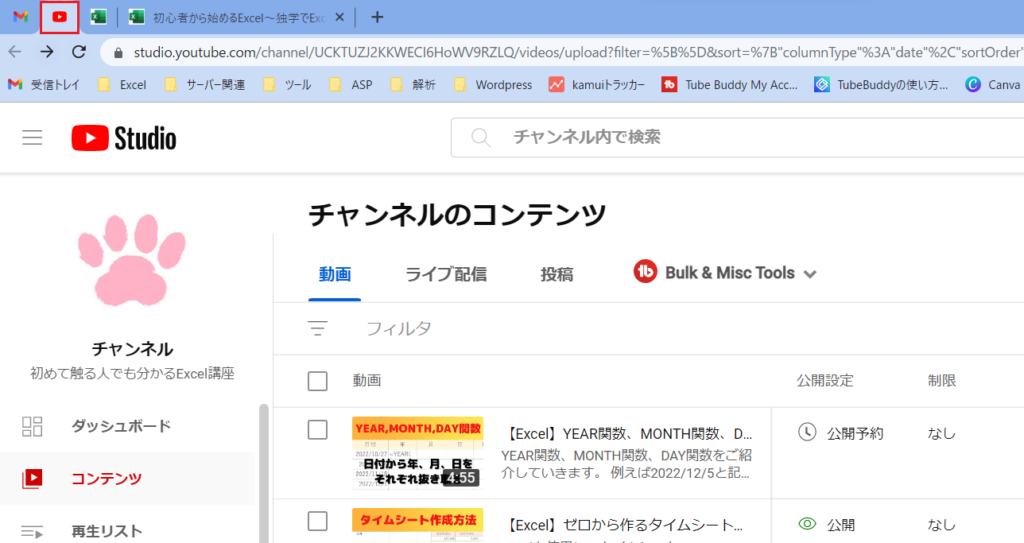
Task: Open the Canva bookmark
Action: click(993, 84)
